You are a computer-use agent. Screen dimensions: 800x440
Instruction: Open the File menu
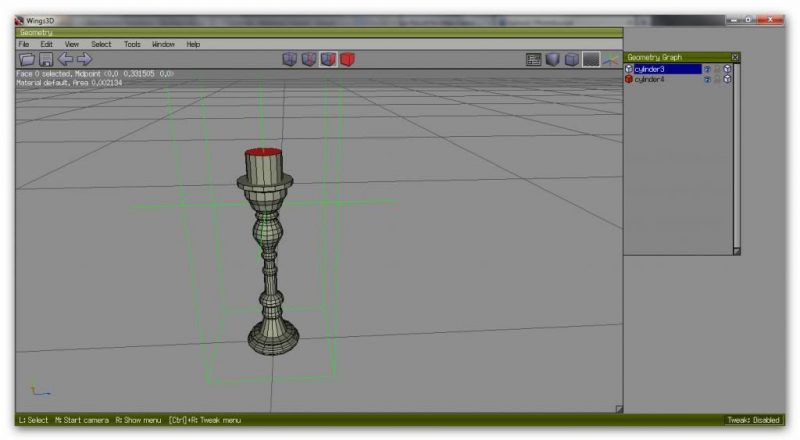coord(24,44)
